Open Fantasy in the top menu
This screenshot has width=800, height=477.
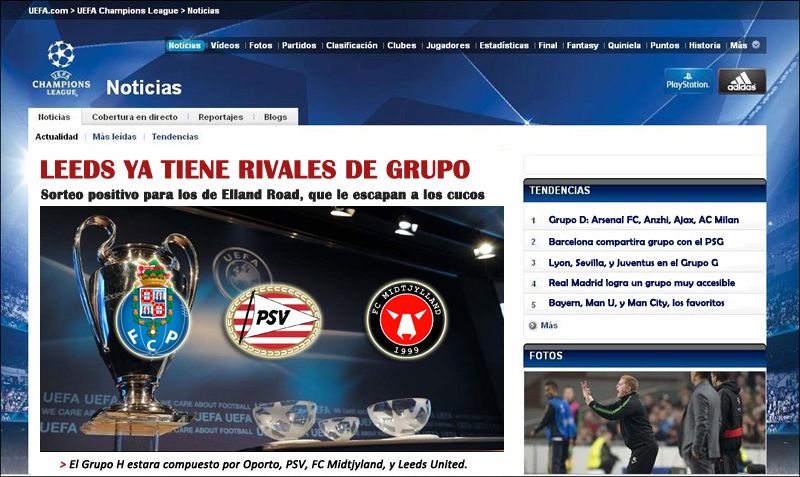(x=583, y=45)
